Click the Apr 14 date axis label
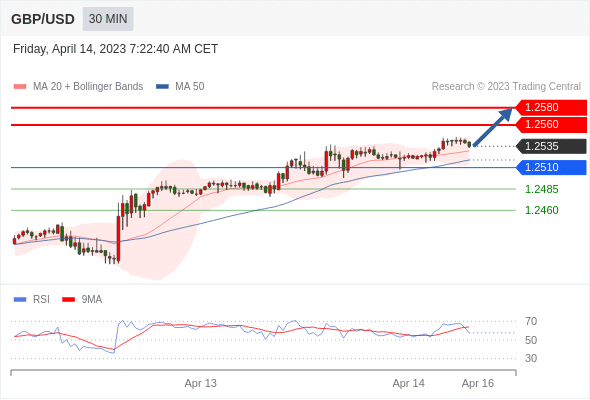This screenshot has width=590, height=400. coord(409,383)
